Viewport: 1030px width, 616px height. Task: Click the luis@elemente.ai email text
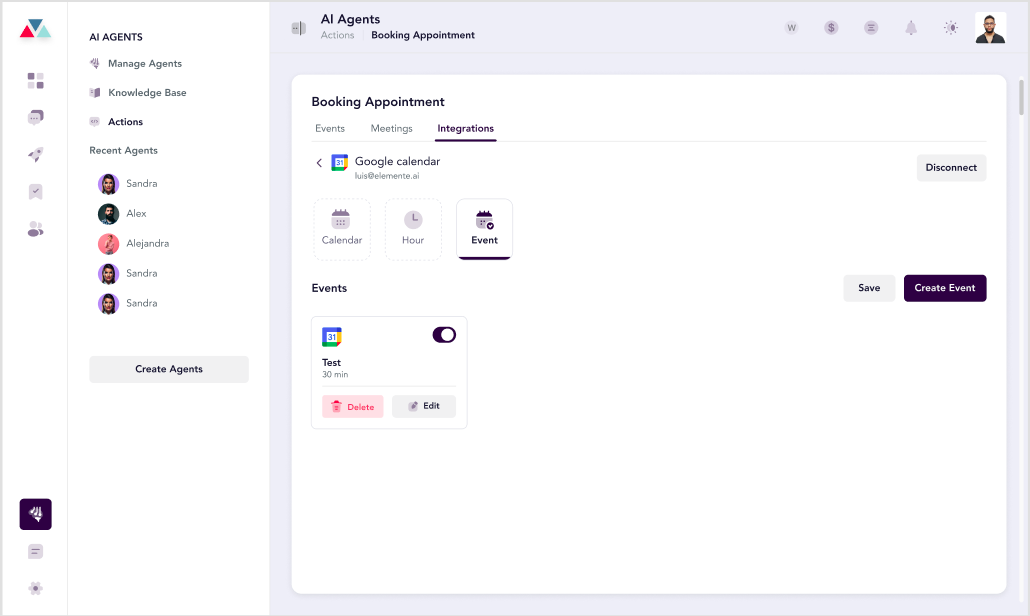387,176
